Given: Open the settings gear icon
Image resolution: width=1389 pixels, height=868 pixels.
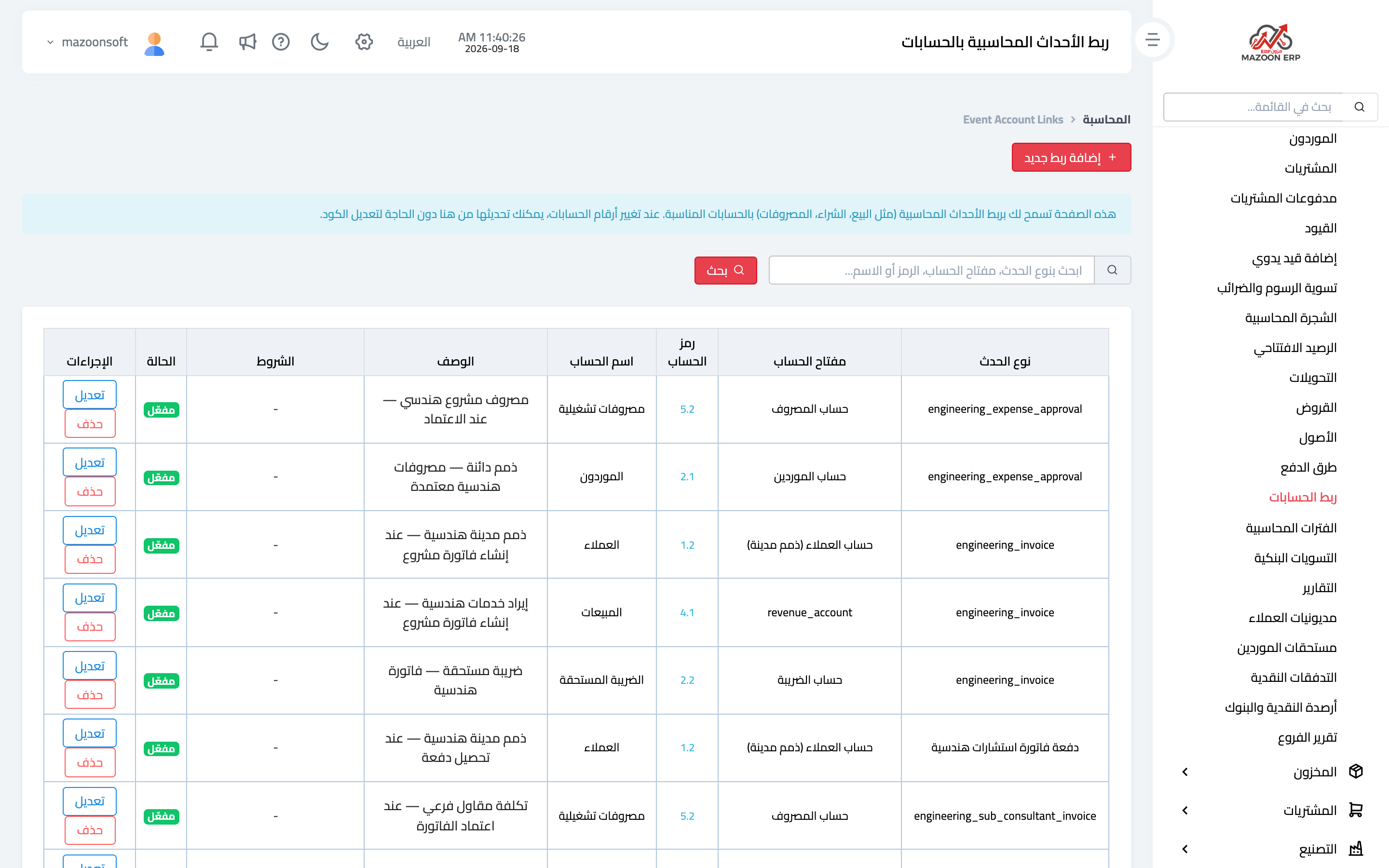Looking at the screenshot, I should (x=364, y=42).
